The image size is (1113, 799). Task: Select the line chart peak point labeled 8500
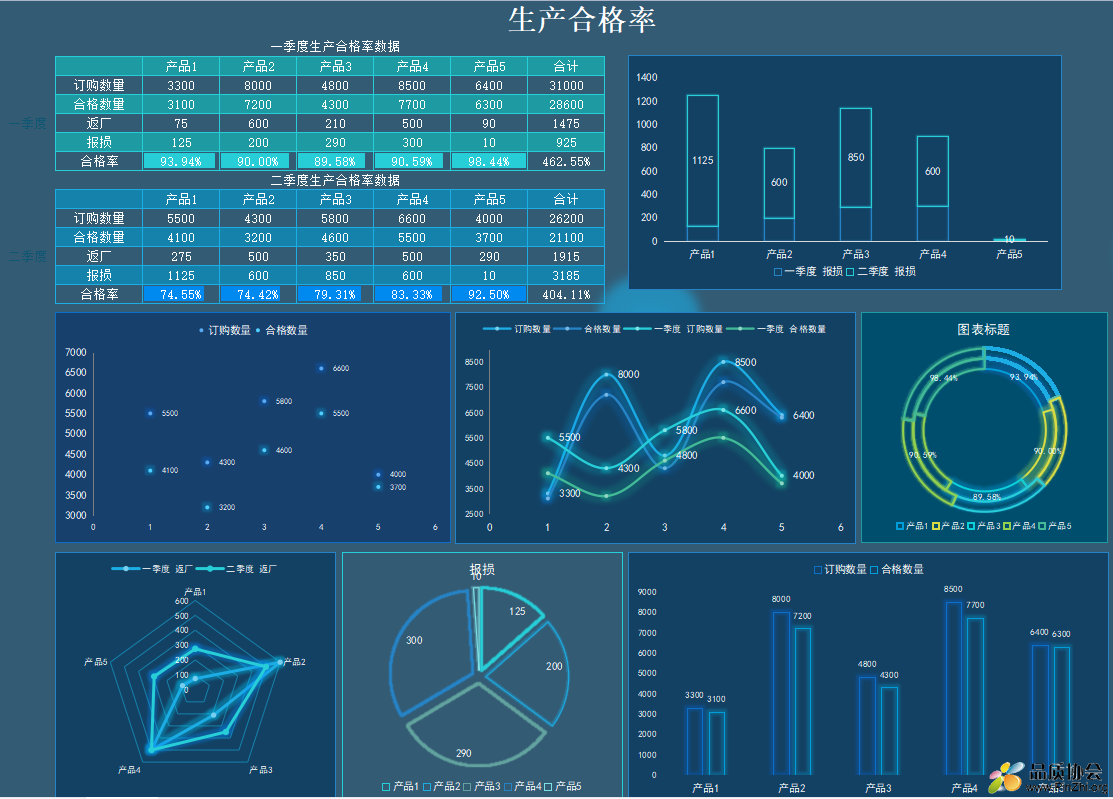[x=723, y=362]
